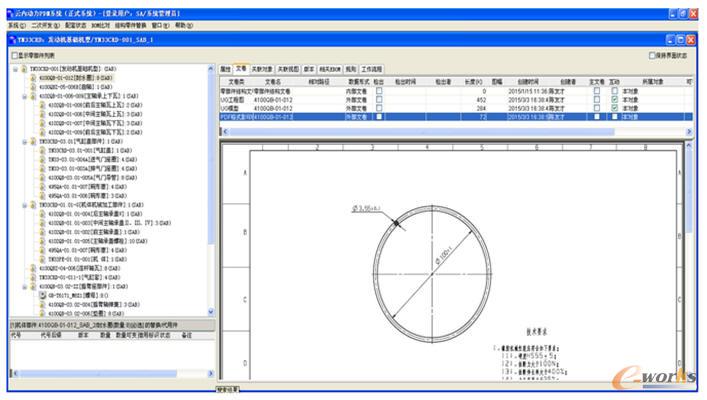Click part icon for 4100QB-01-012 tree node
Screen dimensions: 707x400
point(32,77)
